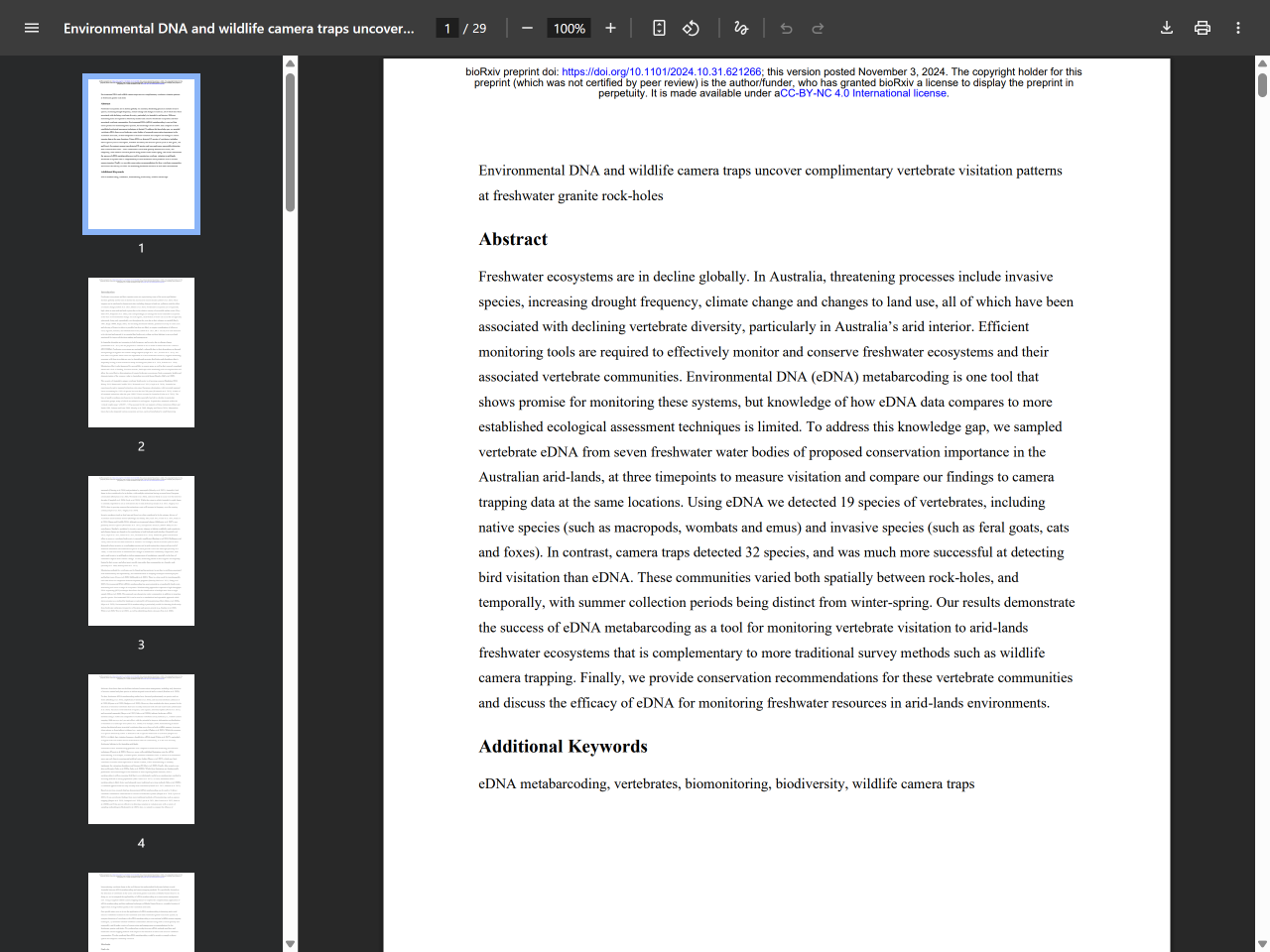
Task: Select page 1 thumbnail
Action: tap(141, 154)
